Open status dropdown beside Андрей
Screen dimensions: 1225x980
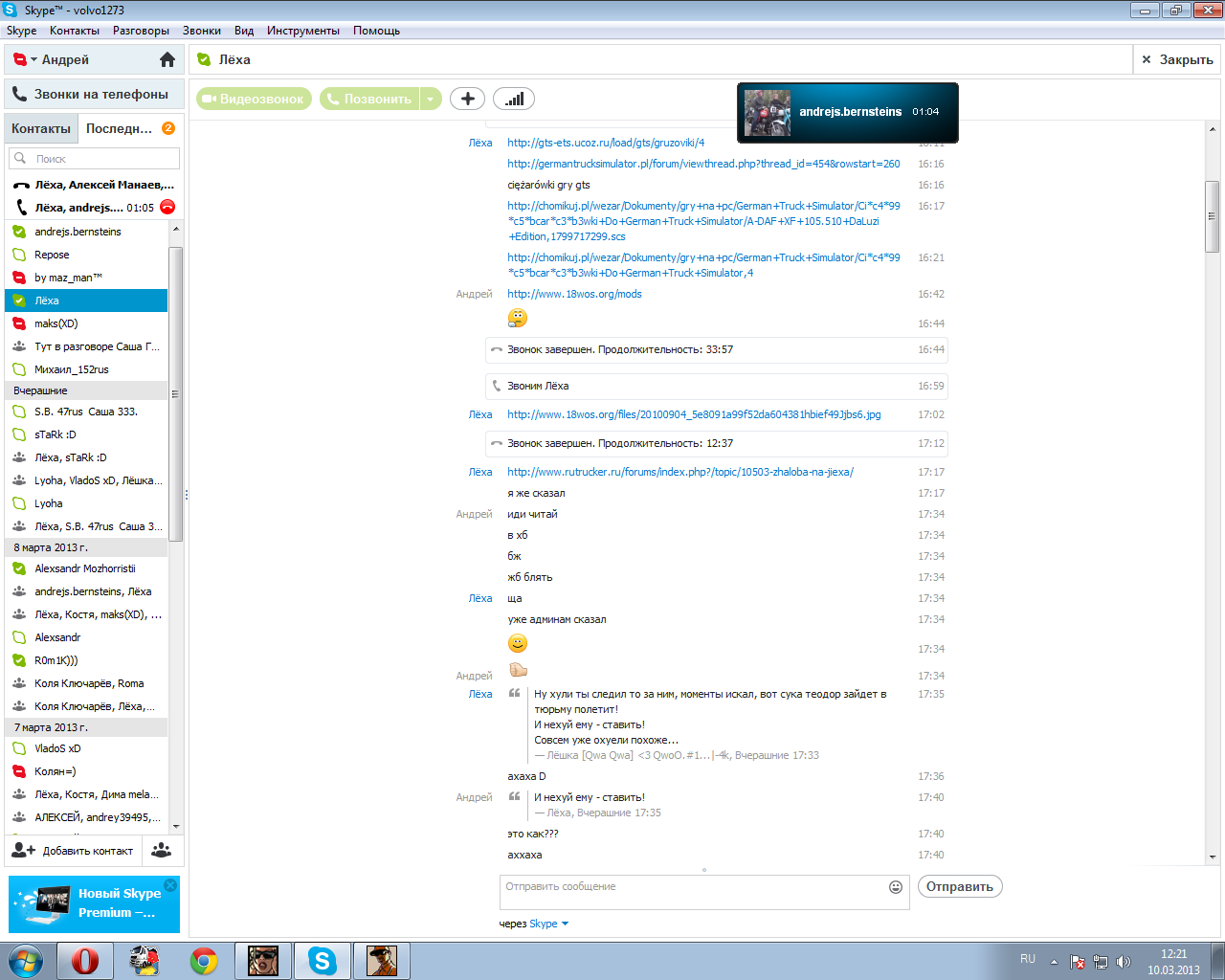pyautogui.click(x=33, y=59)
